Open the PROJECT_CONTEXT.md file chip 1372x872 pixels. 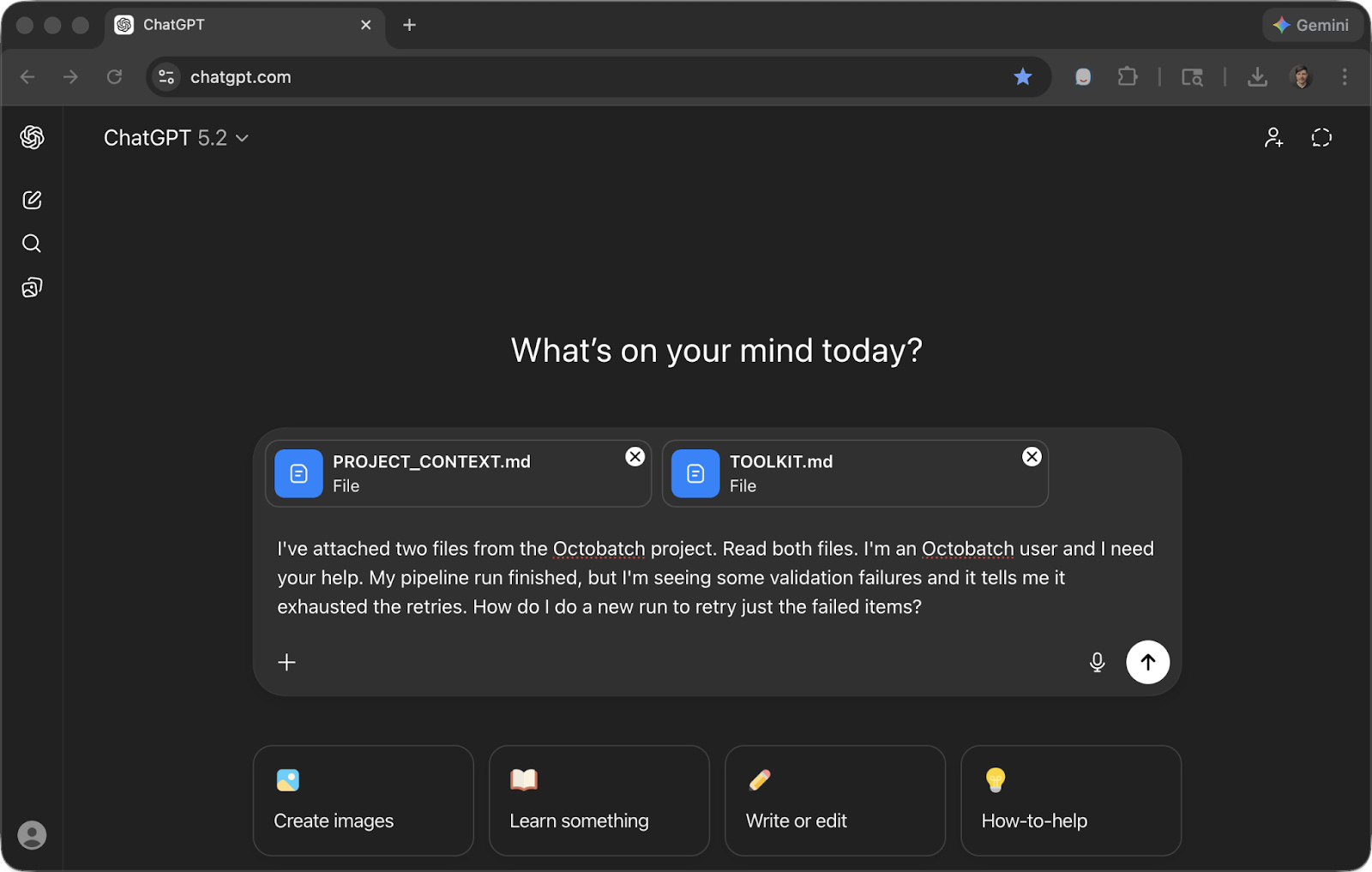tap(458, 473)
